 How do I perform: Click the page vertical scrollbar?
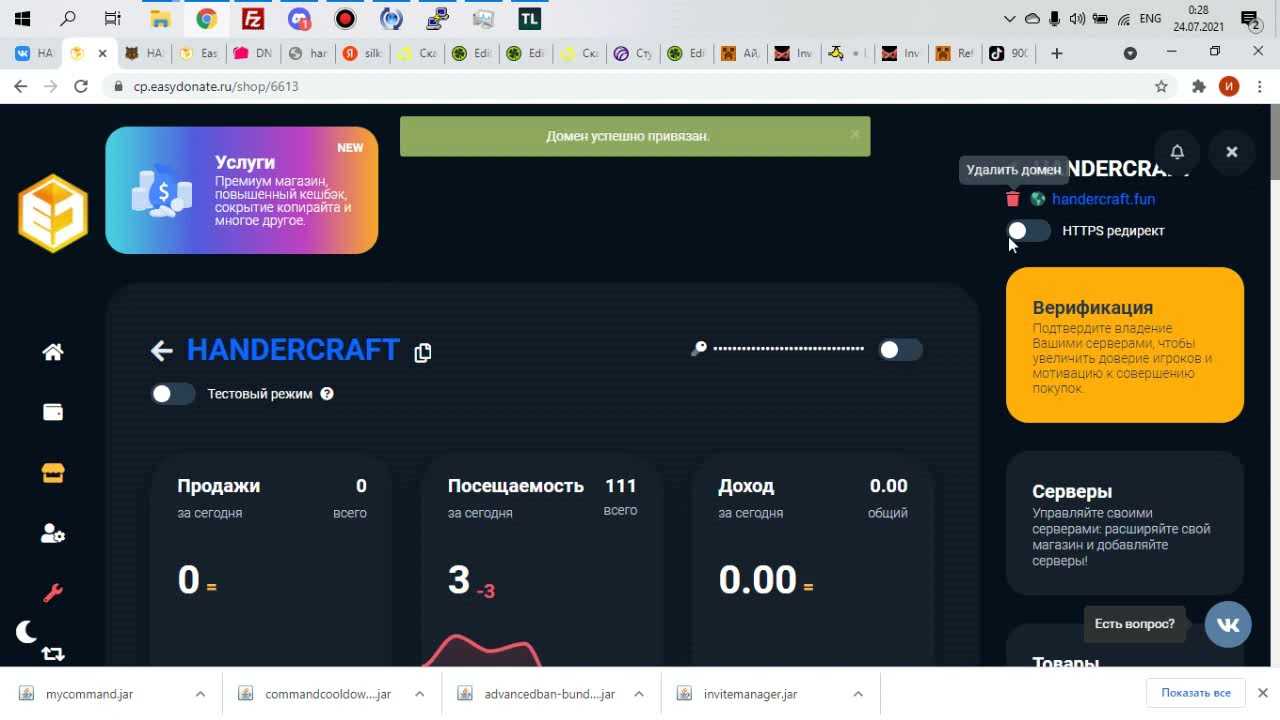click(1274, 142)
